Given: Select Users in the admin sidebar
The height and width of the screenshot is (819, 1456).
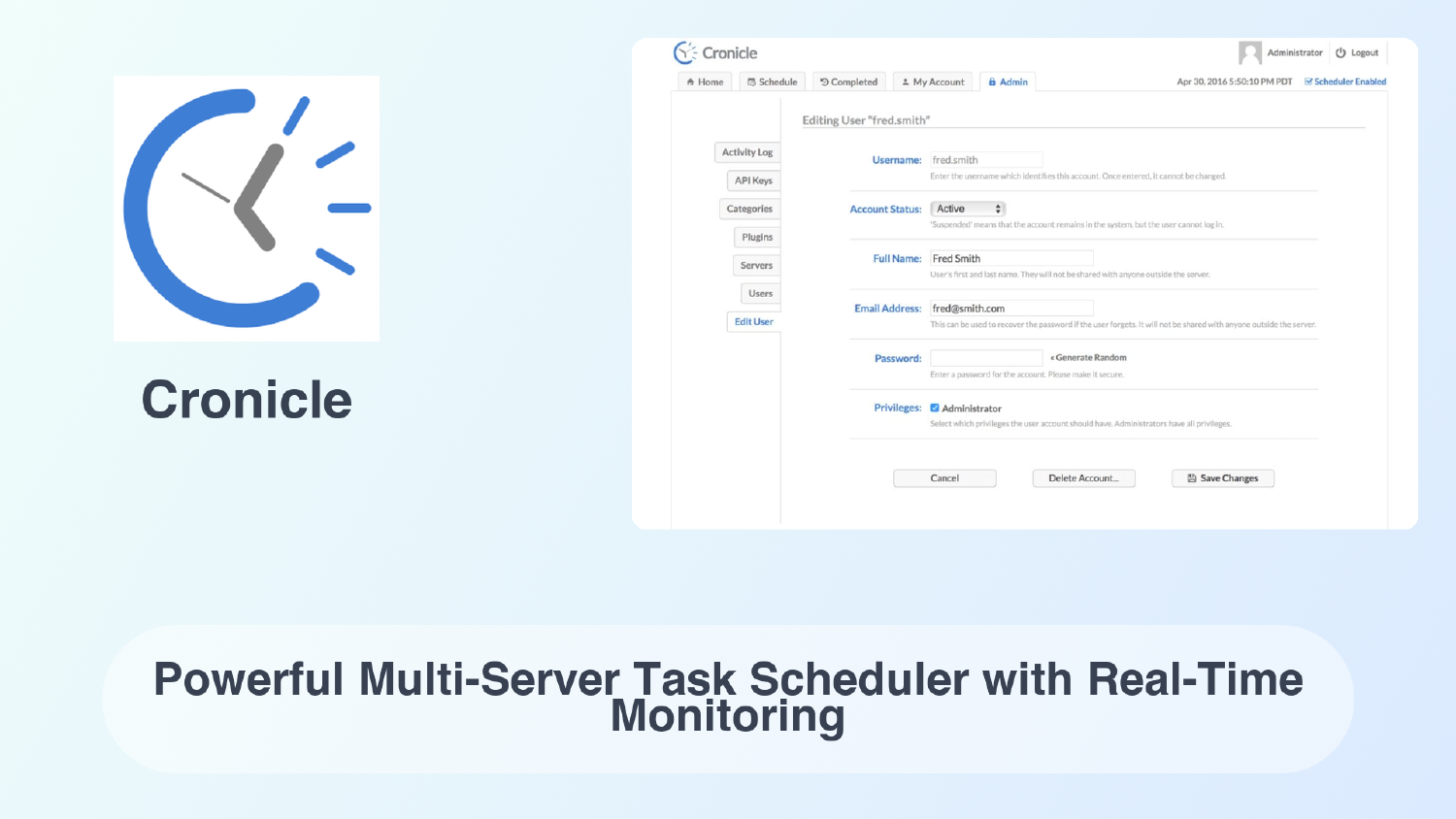Looking at the screenshot, I should [x=760, y=293].
